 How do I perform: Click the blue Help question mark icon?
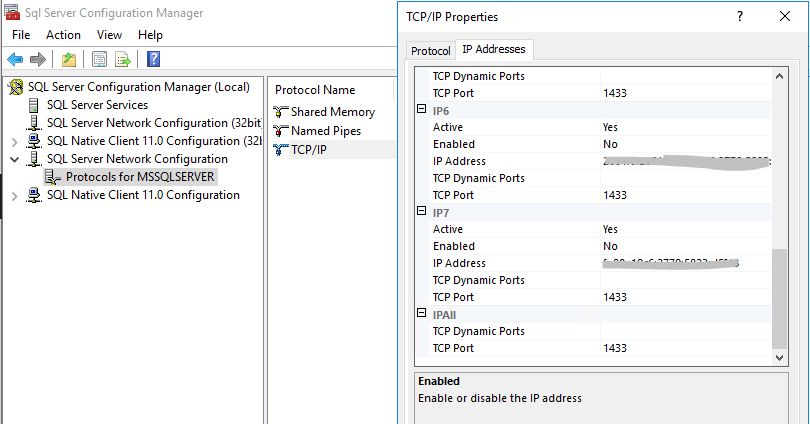click(x=153, y=59)
